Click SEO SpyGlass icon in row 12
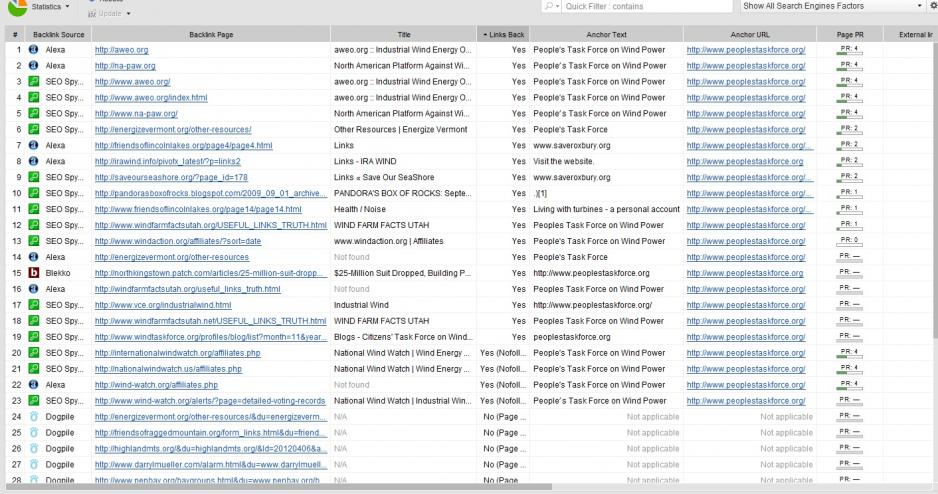This screenshot has height=494, width=938. tap(34, 225)
